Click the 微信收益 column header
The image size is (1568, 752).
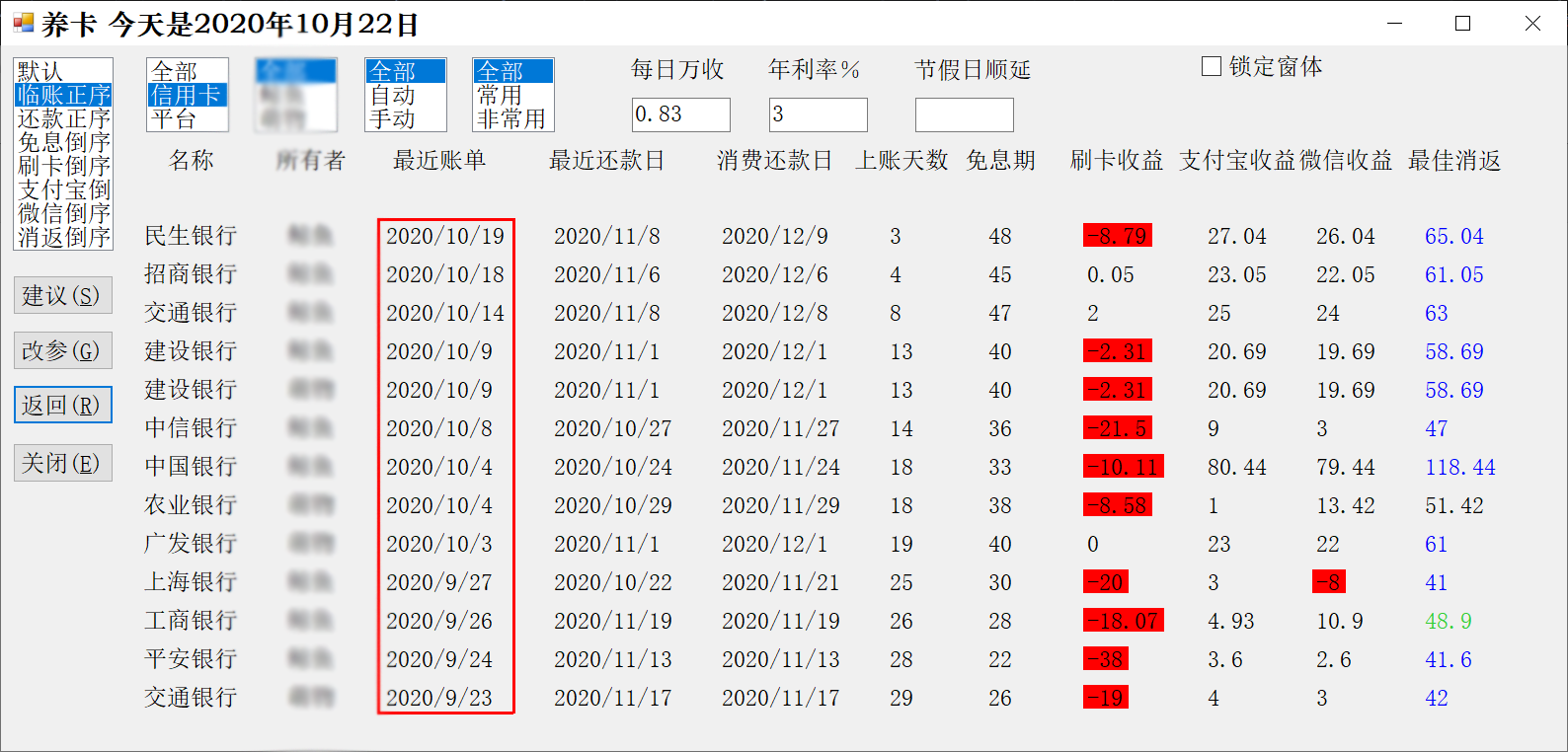1346,160
